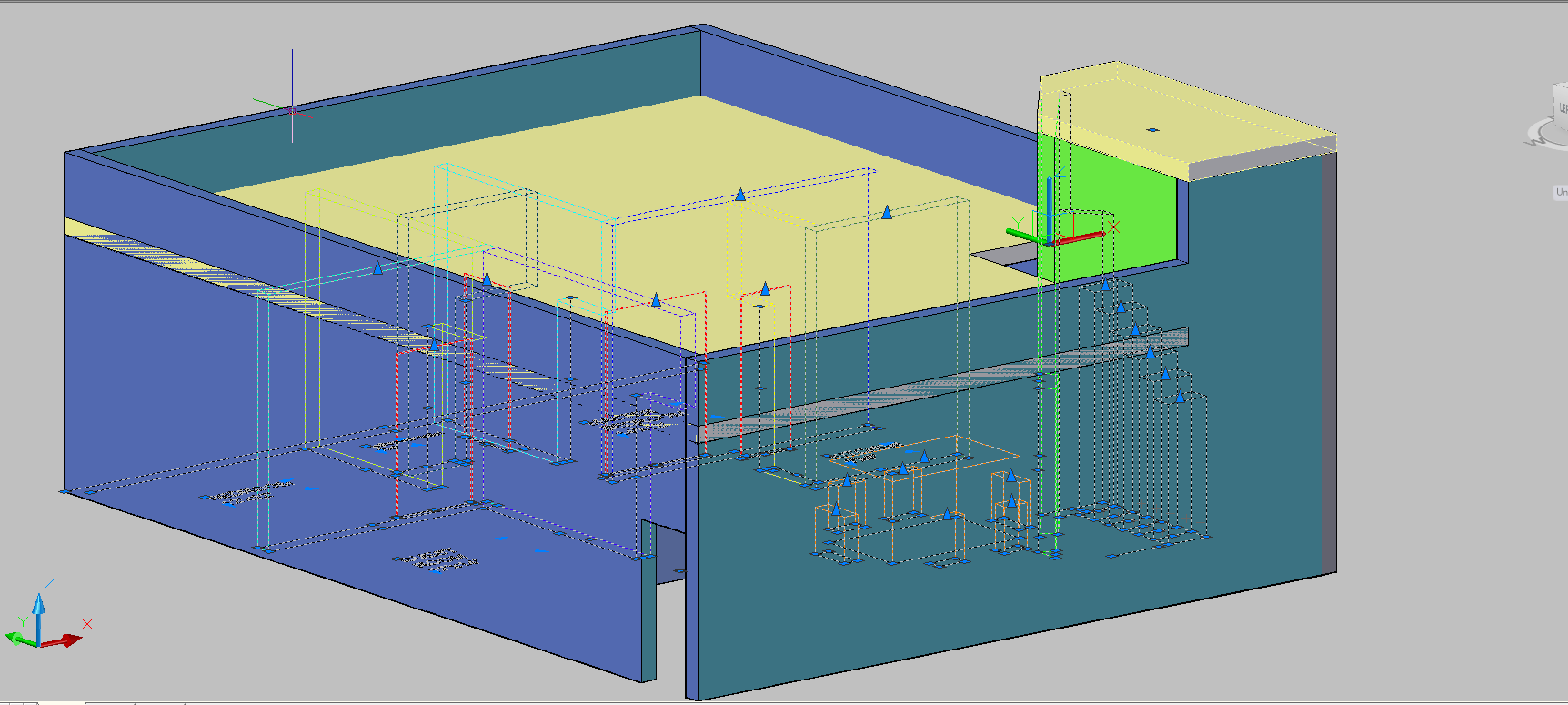Click the blue Z axis of the move gizmo
Viewport: 1568px width, 705px height.
click(x=1049, y=200)
